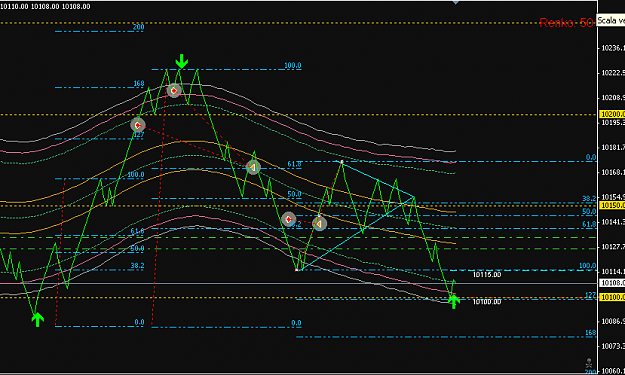Select the cyan ascending trendline of the triangle
This screenshot has width=625, height=375.
[x=357, y=234]
